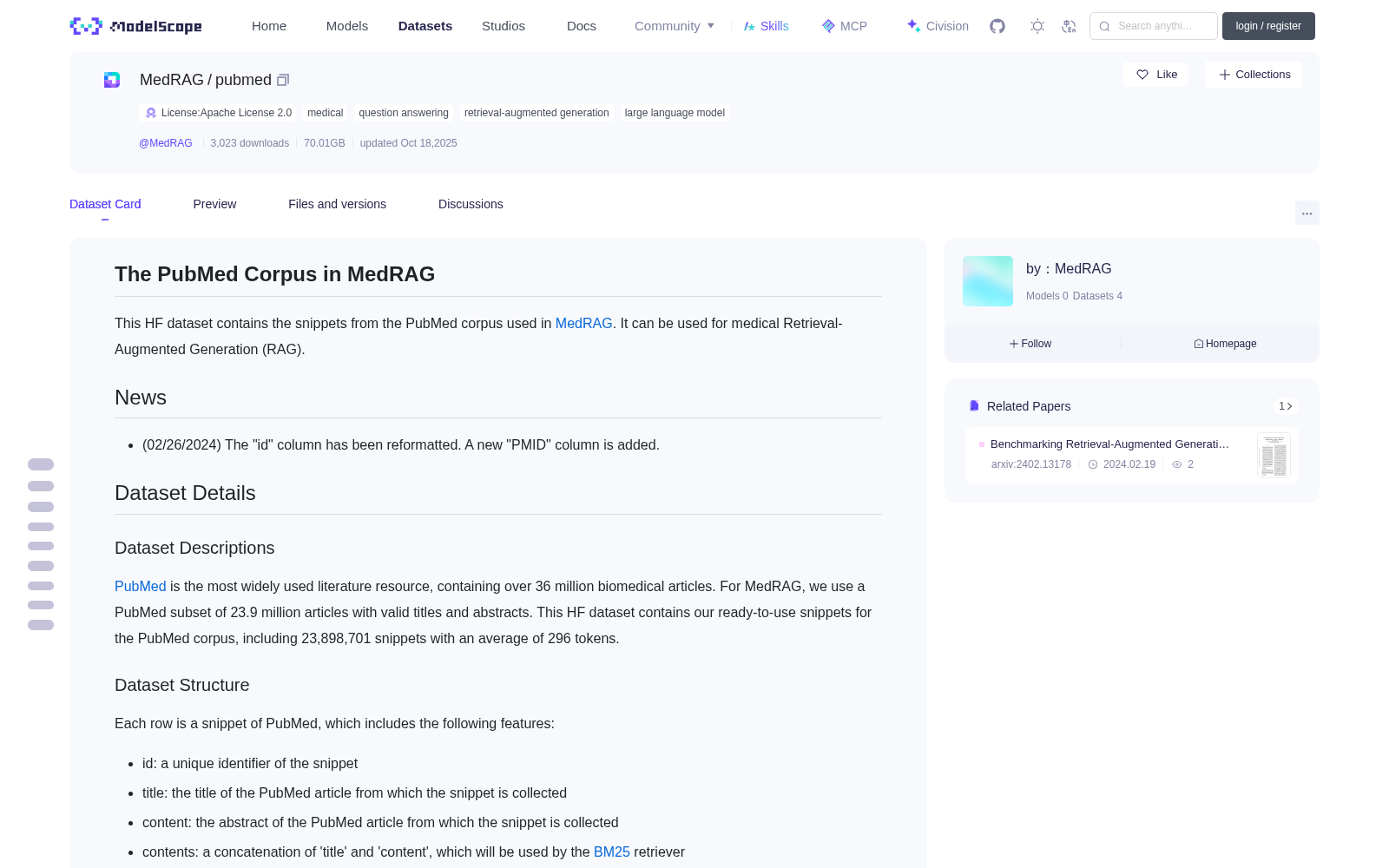The width and height of the screenshot is (1389, 868).
Task: Open the BM25 retriever link
Action: tap(612, 852)
